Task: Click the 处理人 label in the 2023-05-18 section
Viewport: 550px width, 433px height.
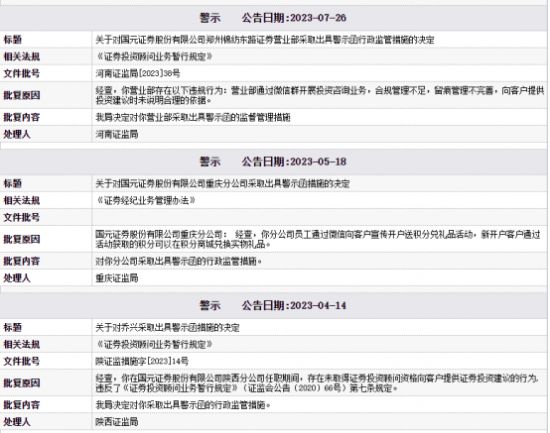Action: click(x=17, y=278)
